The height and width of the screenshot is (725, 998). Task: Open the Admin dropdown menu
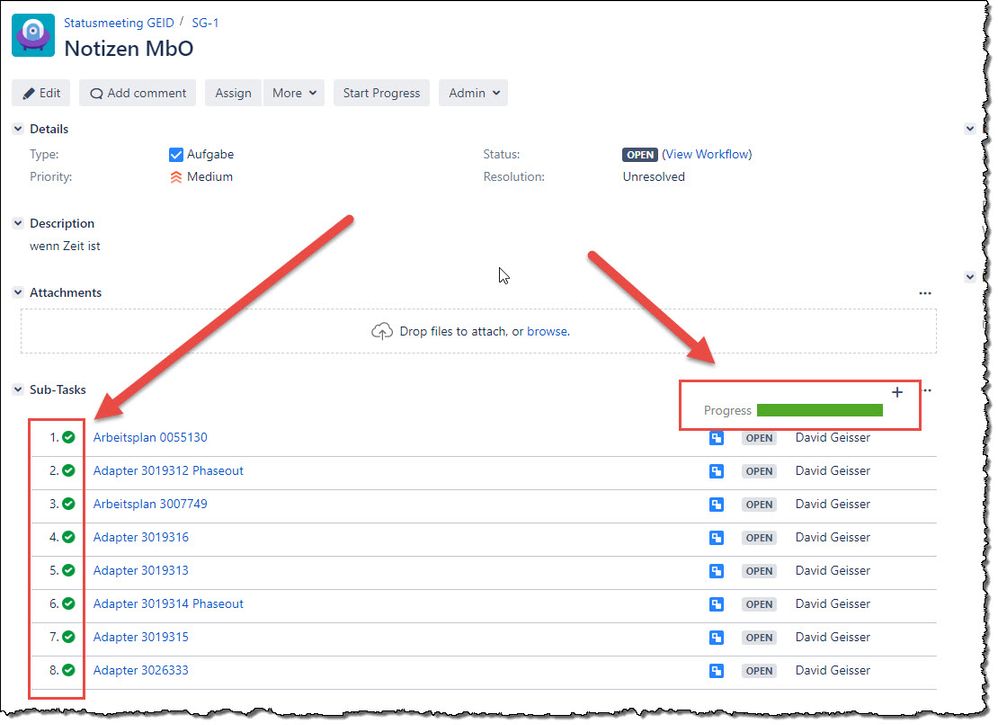(473, 93)
